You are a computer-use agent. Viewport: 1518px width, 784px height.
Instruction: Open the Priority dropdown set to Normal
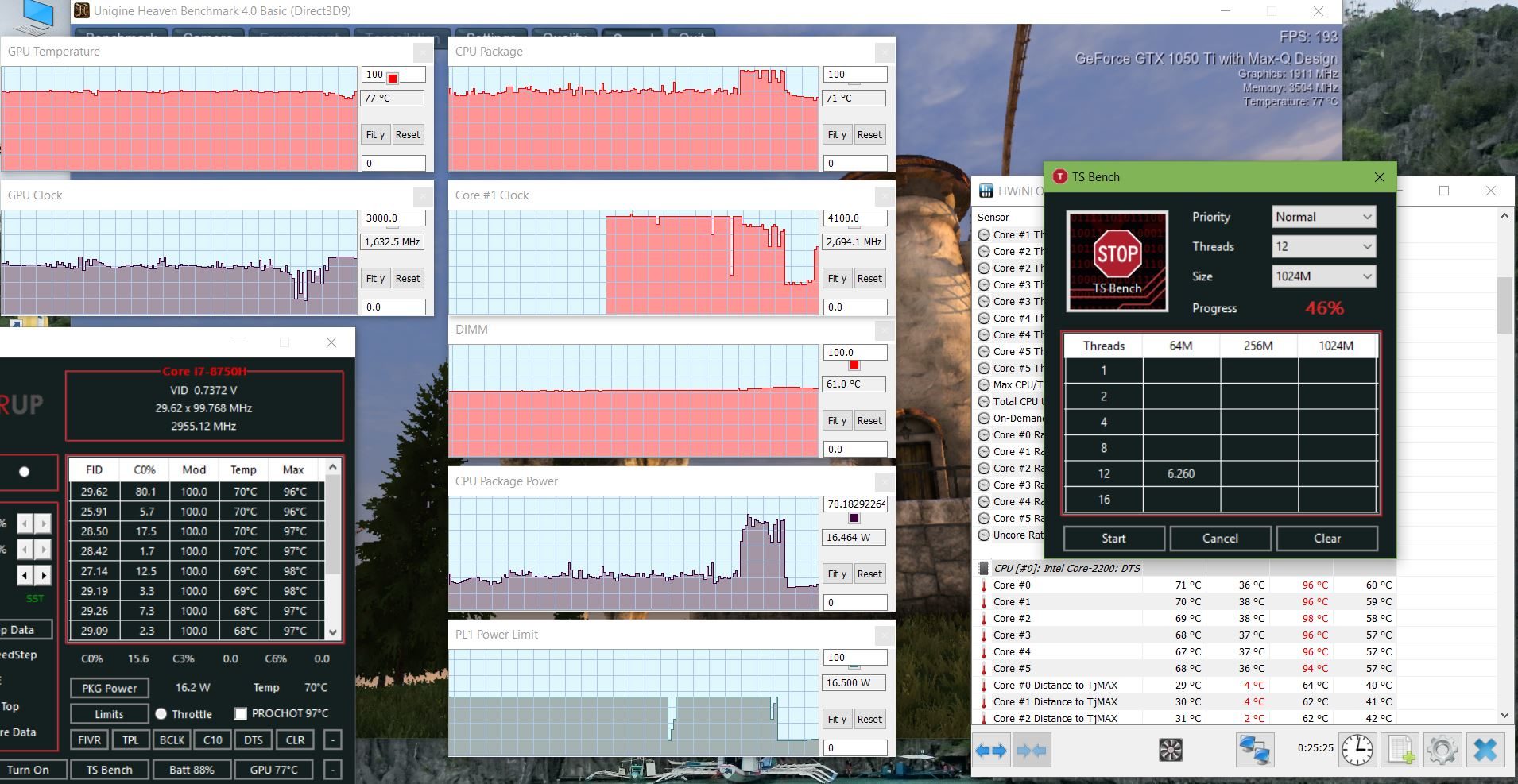click(1323, 217)
